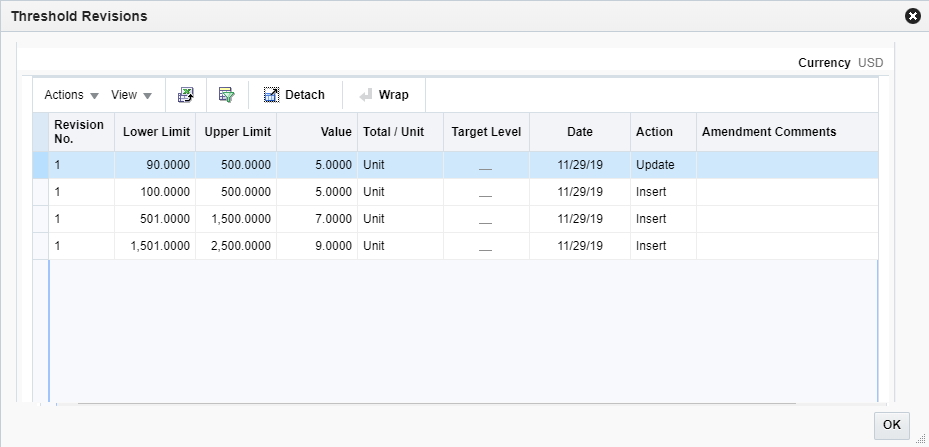Click the 9.0000 value cell

pos(317,245)
